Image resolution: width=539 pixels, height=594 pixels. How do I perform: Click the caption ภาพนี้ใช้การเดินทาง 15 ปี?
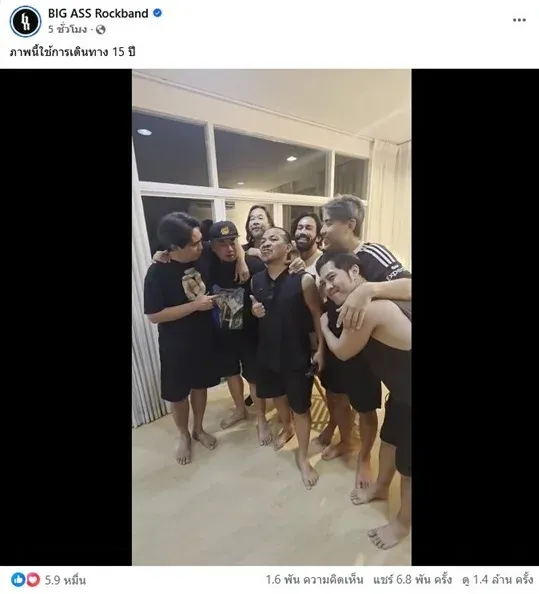click(x=72, y=52)
